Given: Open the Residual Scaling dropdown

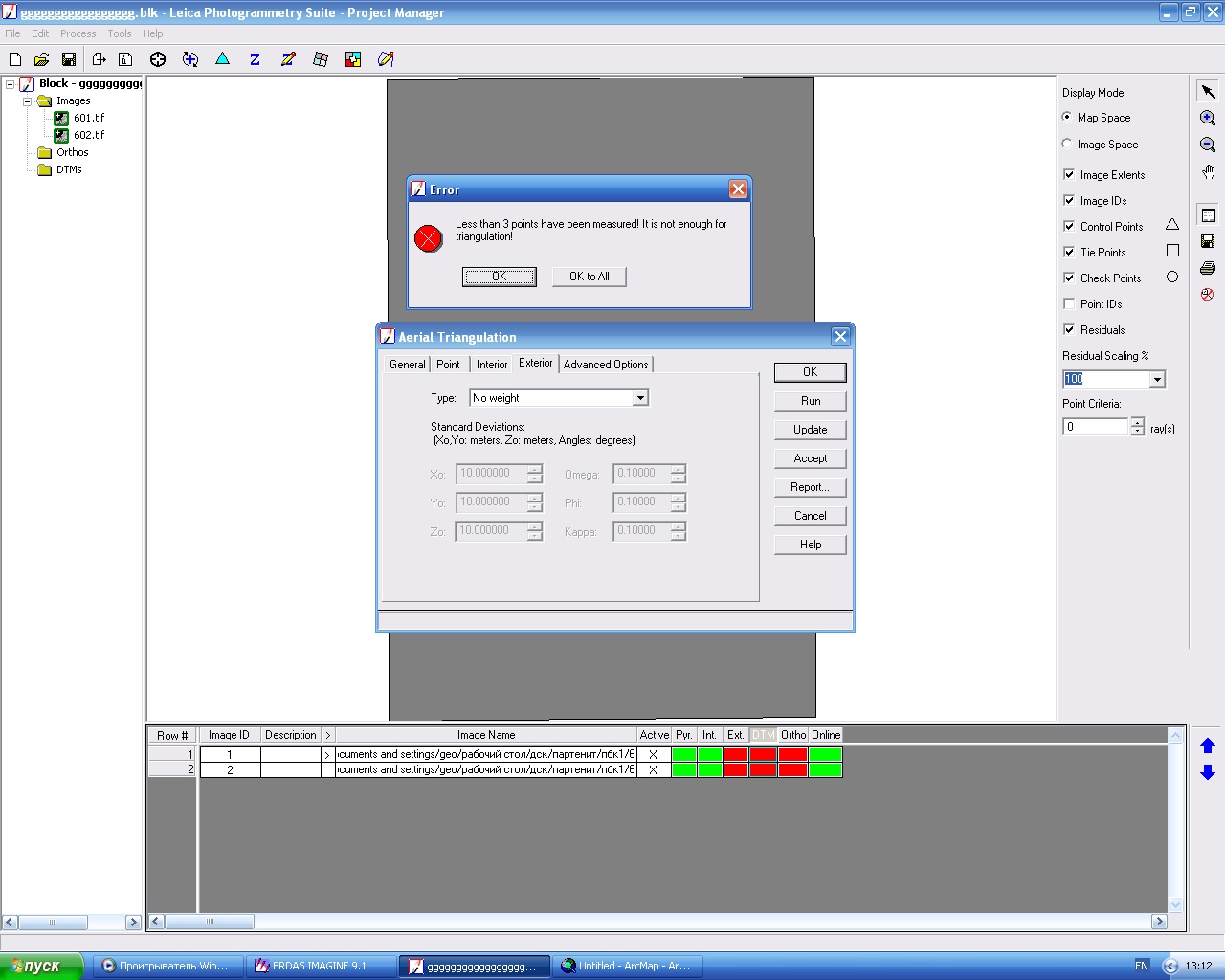Looking at the screenshot, I should point(1157,380).
